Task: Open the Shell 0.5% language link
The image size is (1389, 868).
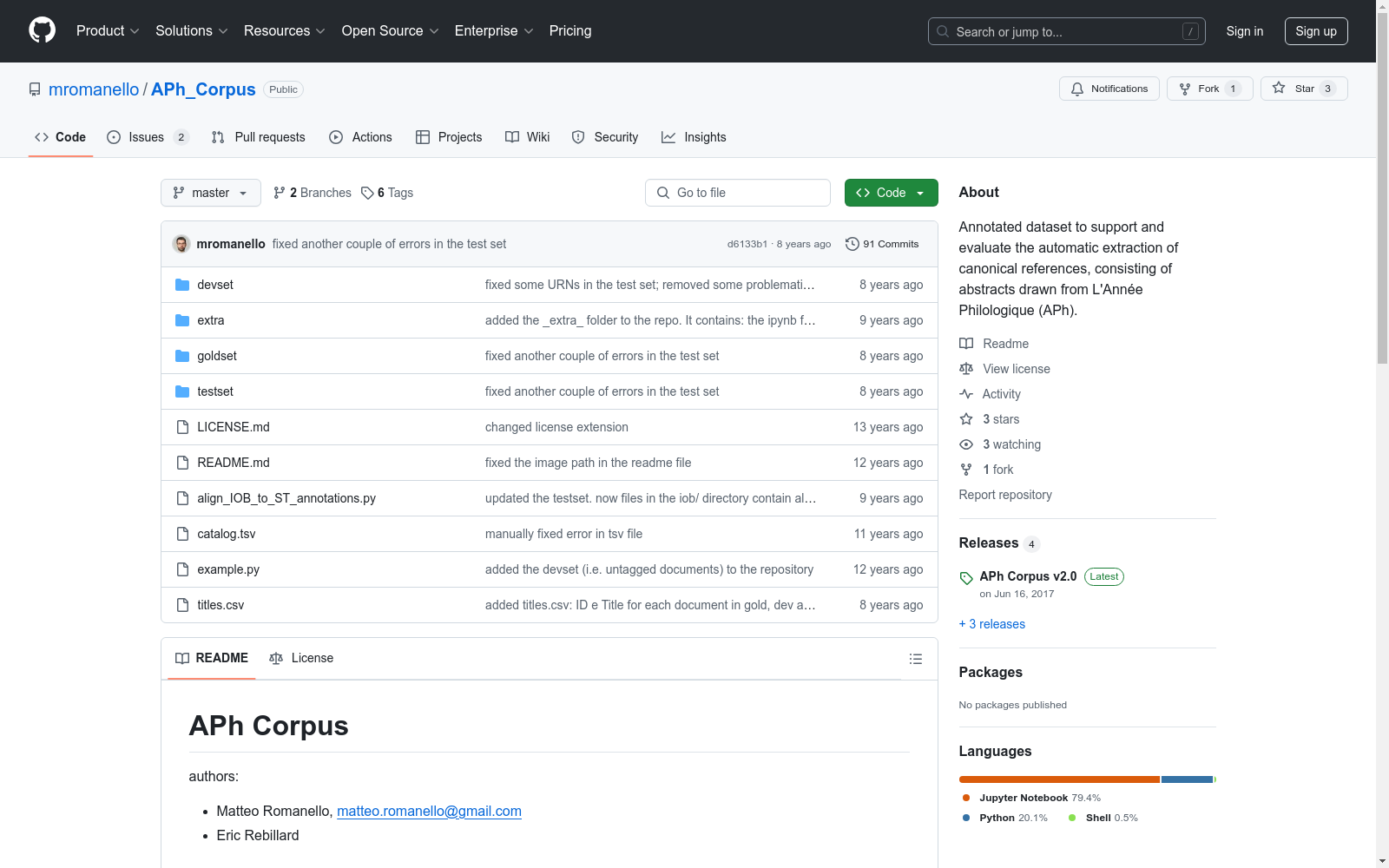Action: coord(1103,818)
